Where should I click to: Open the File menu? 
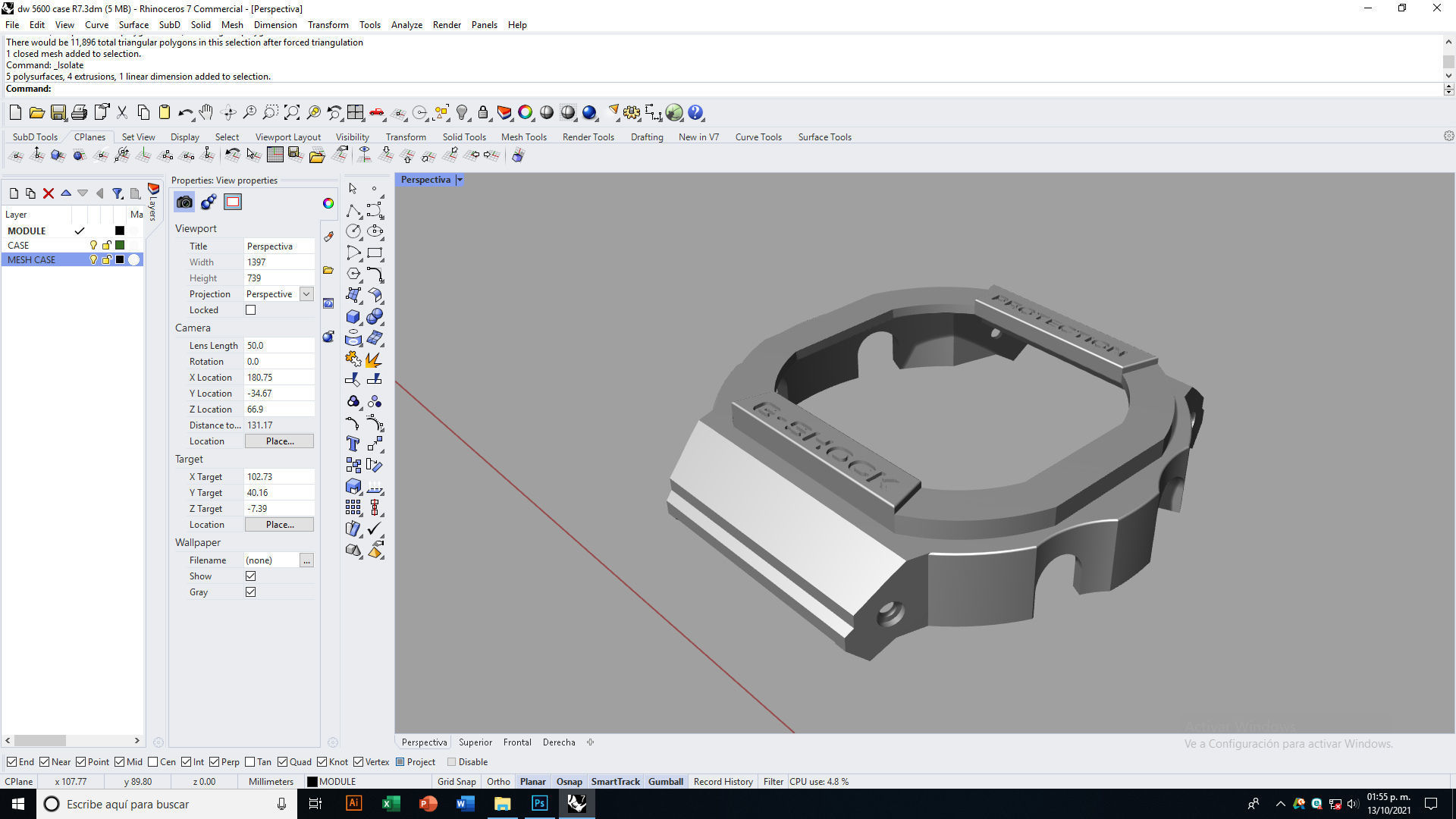(x=12, y=25)
